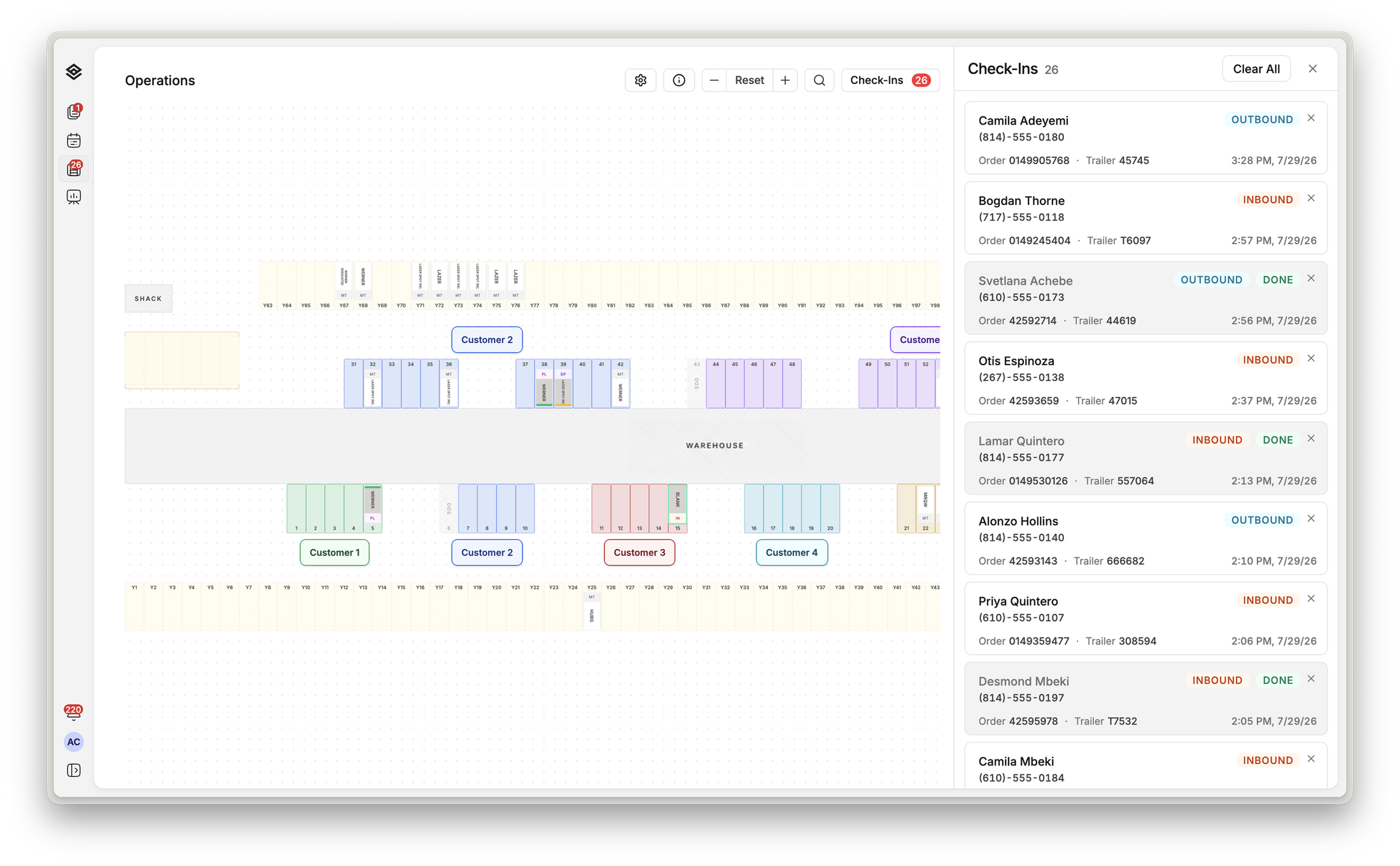Select Customer 2 label above docks 31-42
1400x866 pixels.
pyautogui.click(x=487, y=340)
